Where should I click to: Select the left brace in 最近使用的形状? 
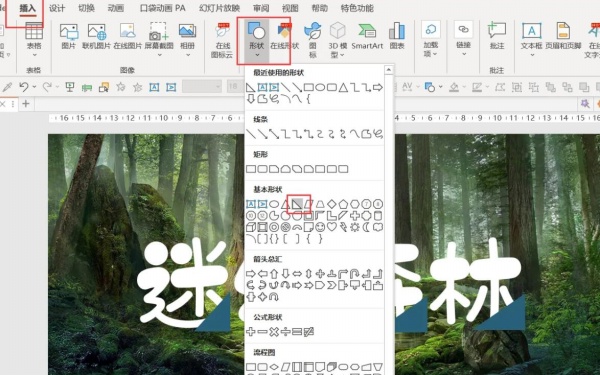[x=308, y=99]
